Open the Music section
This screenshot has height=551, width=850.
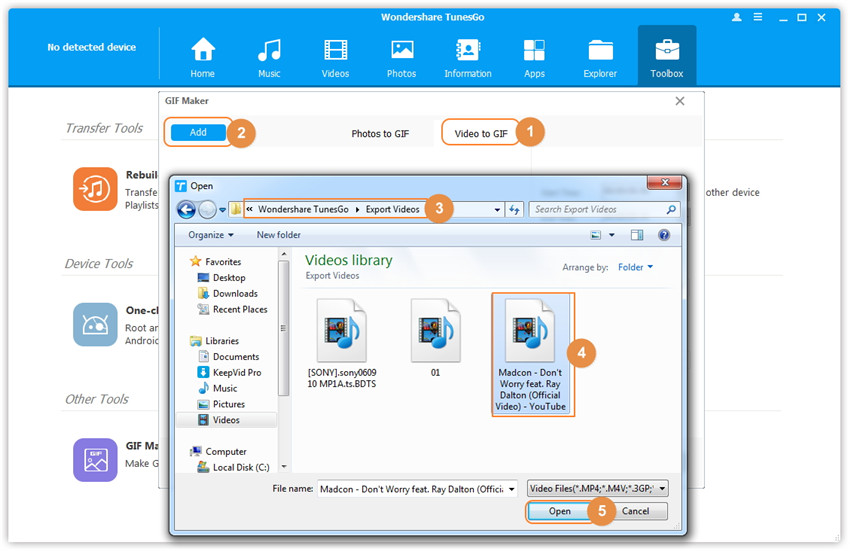coord(269,57)
